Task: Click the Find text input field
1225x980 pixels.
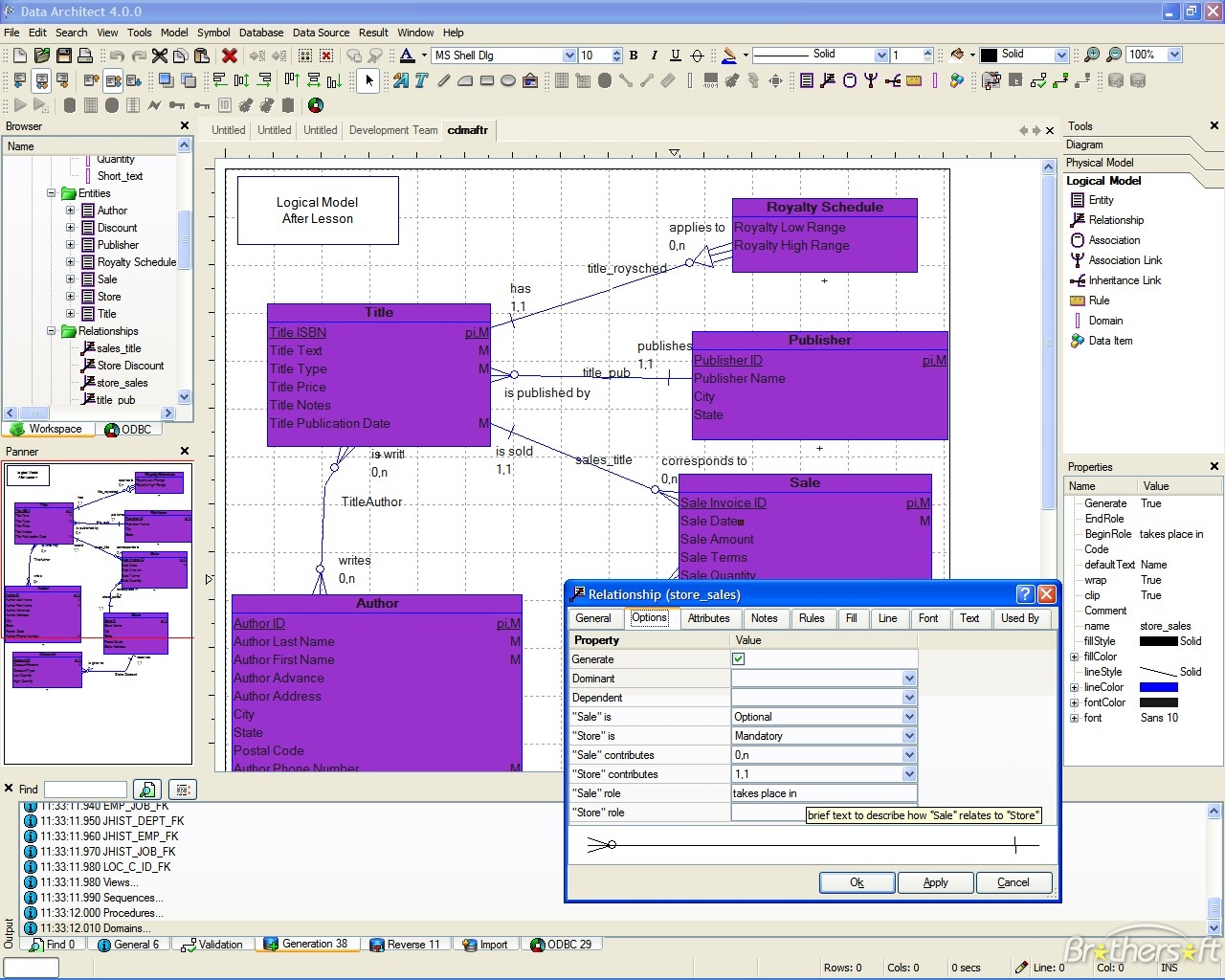Action: [x=85, y=790]
